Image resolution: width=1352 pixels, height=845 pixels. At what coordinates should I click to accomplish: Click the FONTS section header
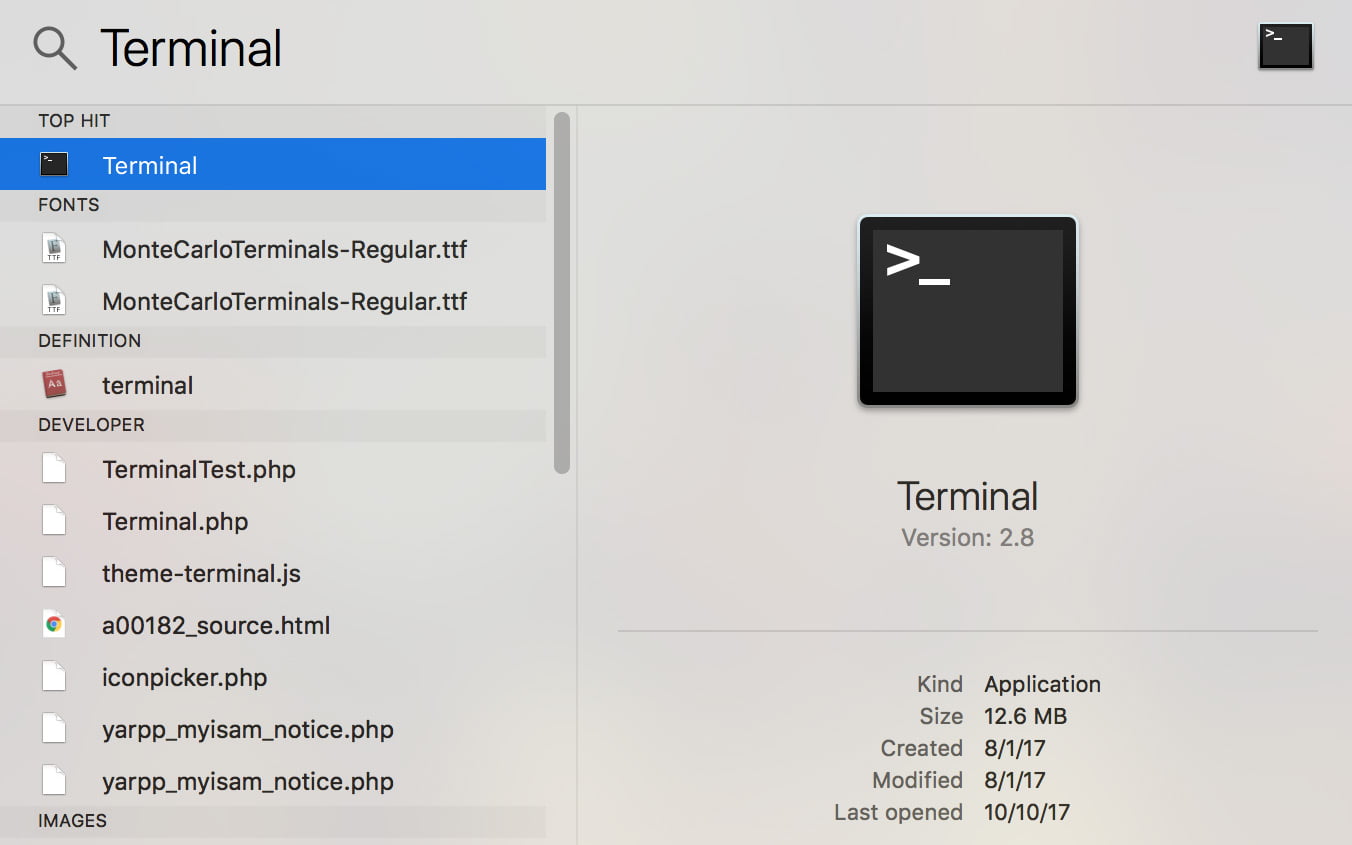click(69, 205)
